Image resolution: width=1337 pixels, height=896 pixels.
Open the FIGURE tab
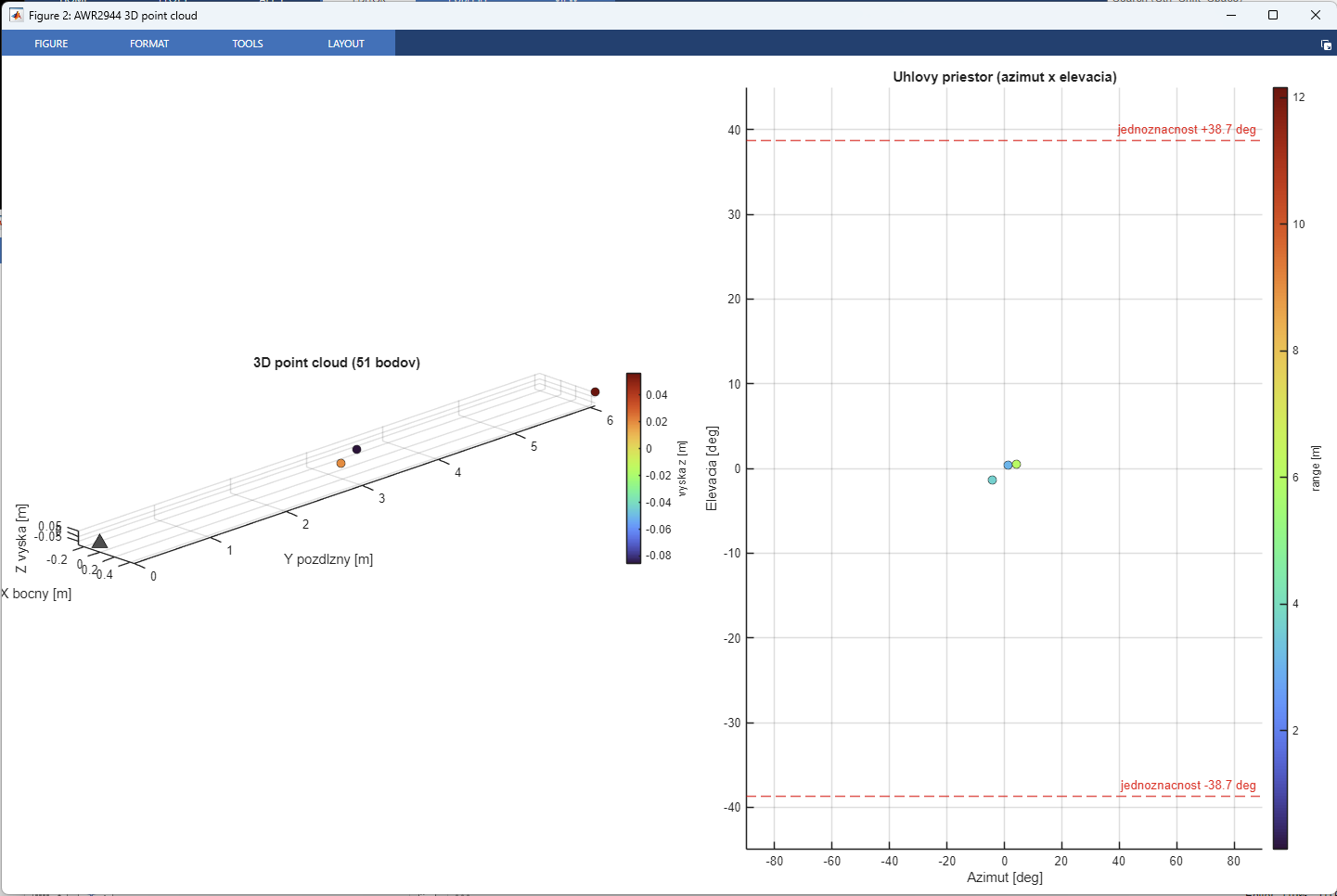(51, 44)
